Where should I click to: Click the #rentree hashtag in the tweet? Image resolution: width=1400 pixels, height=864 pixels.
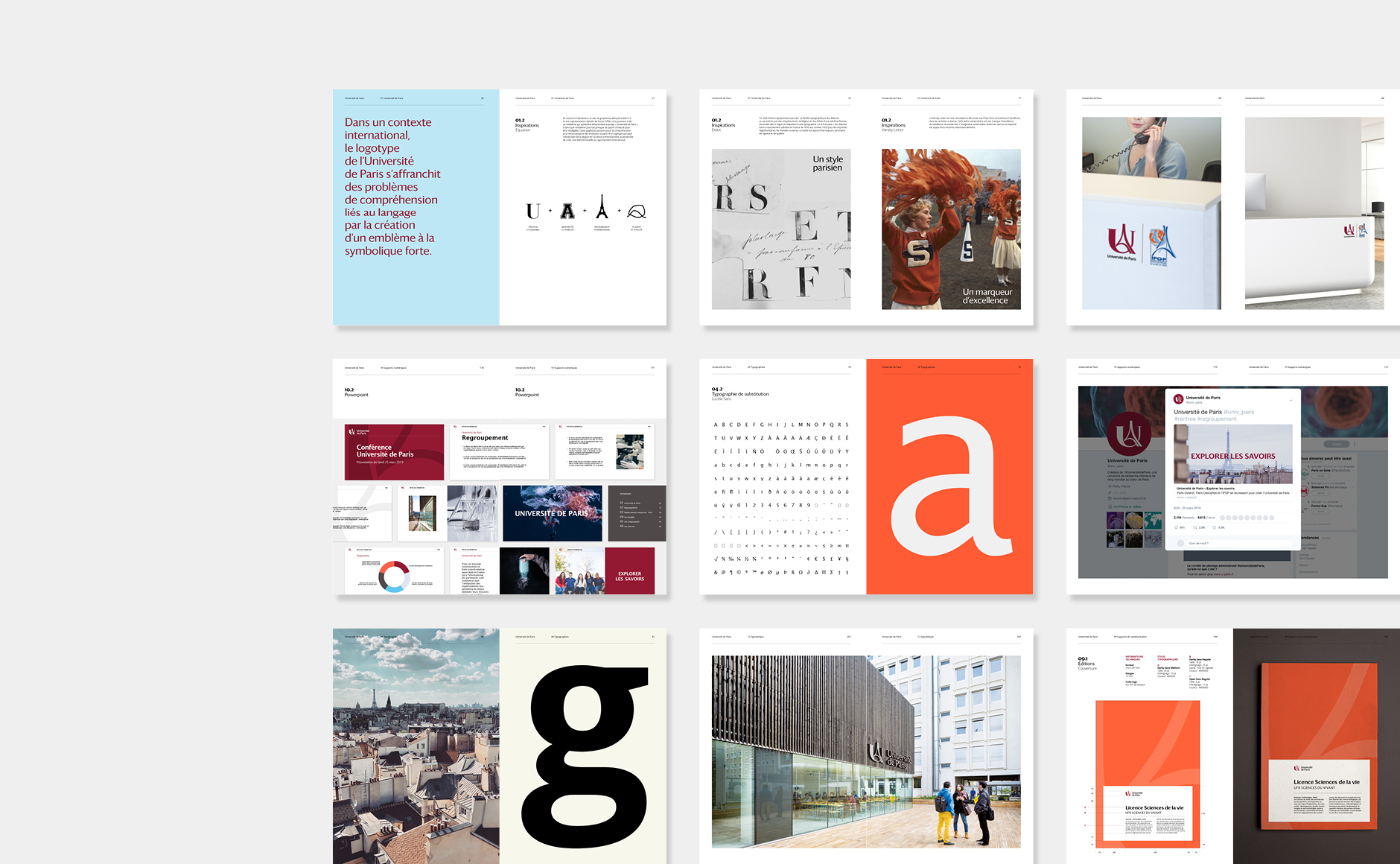tap(1185, 419)
